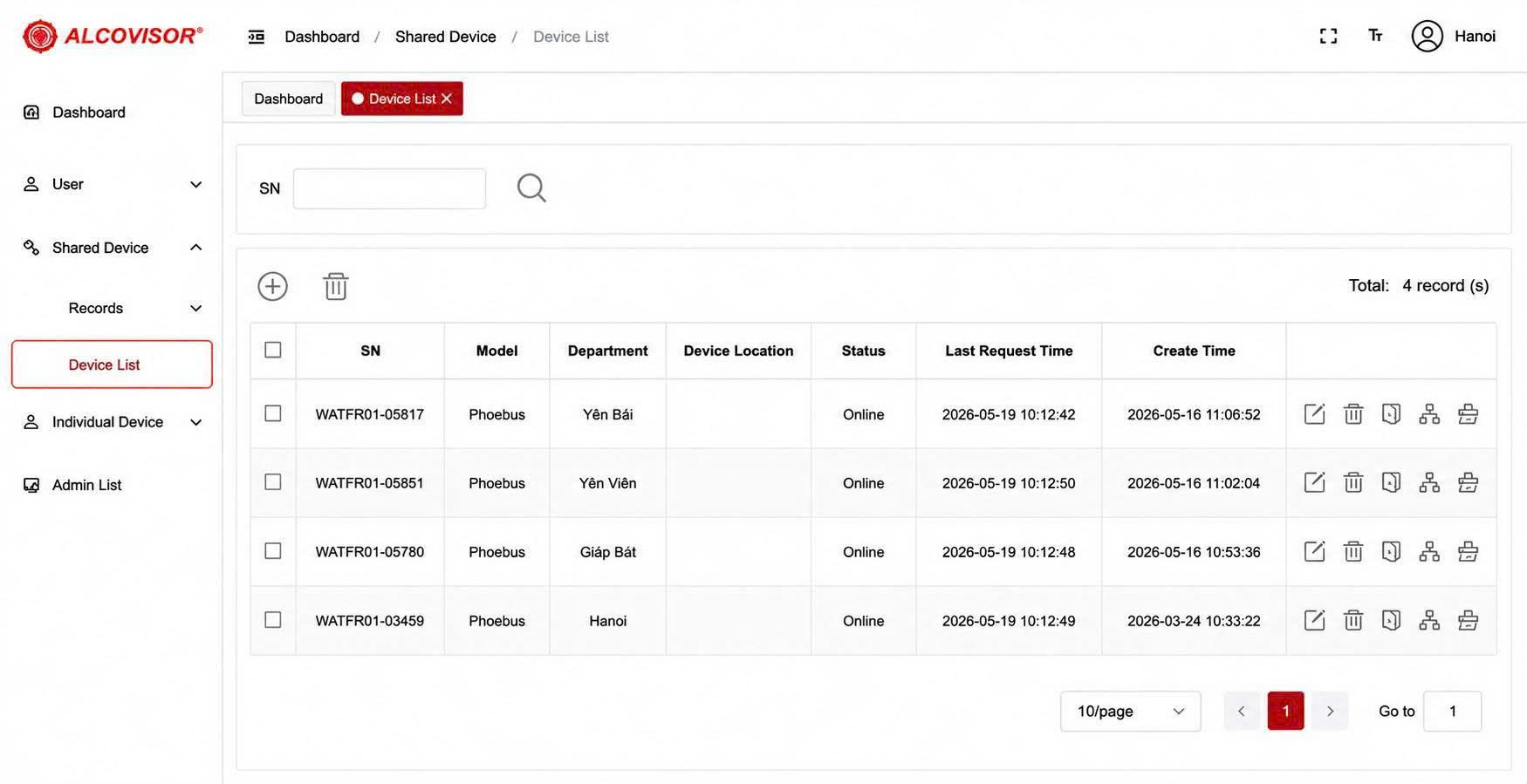Click page number 1 button
Image resolution: width=1527 pixels, height=784 pixels.
[x=1285, y=712]
